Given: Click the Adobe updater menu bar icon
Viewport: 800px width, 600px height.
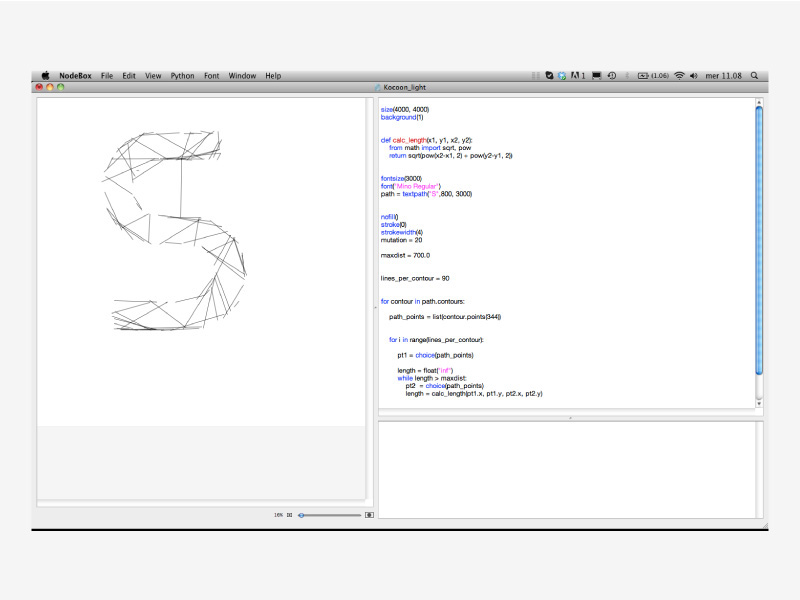Looking at the screenshot, I should point(578,76).
